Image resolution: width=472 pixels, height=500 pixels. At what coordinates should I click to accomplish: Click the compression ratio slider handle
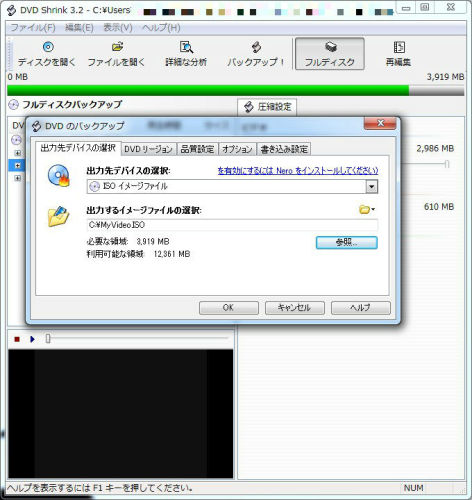(447, 164)
